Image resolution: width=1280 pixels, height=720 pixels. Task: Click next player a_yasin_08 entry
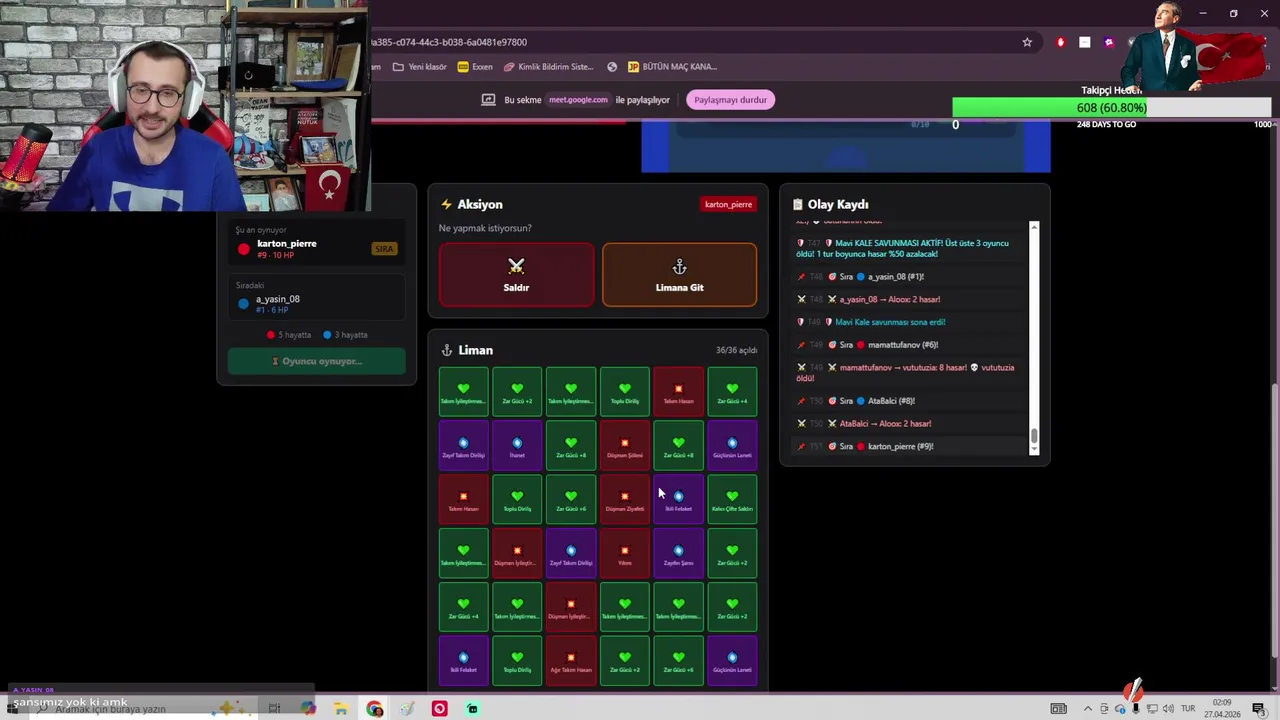316,304
